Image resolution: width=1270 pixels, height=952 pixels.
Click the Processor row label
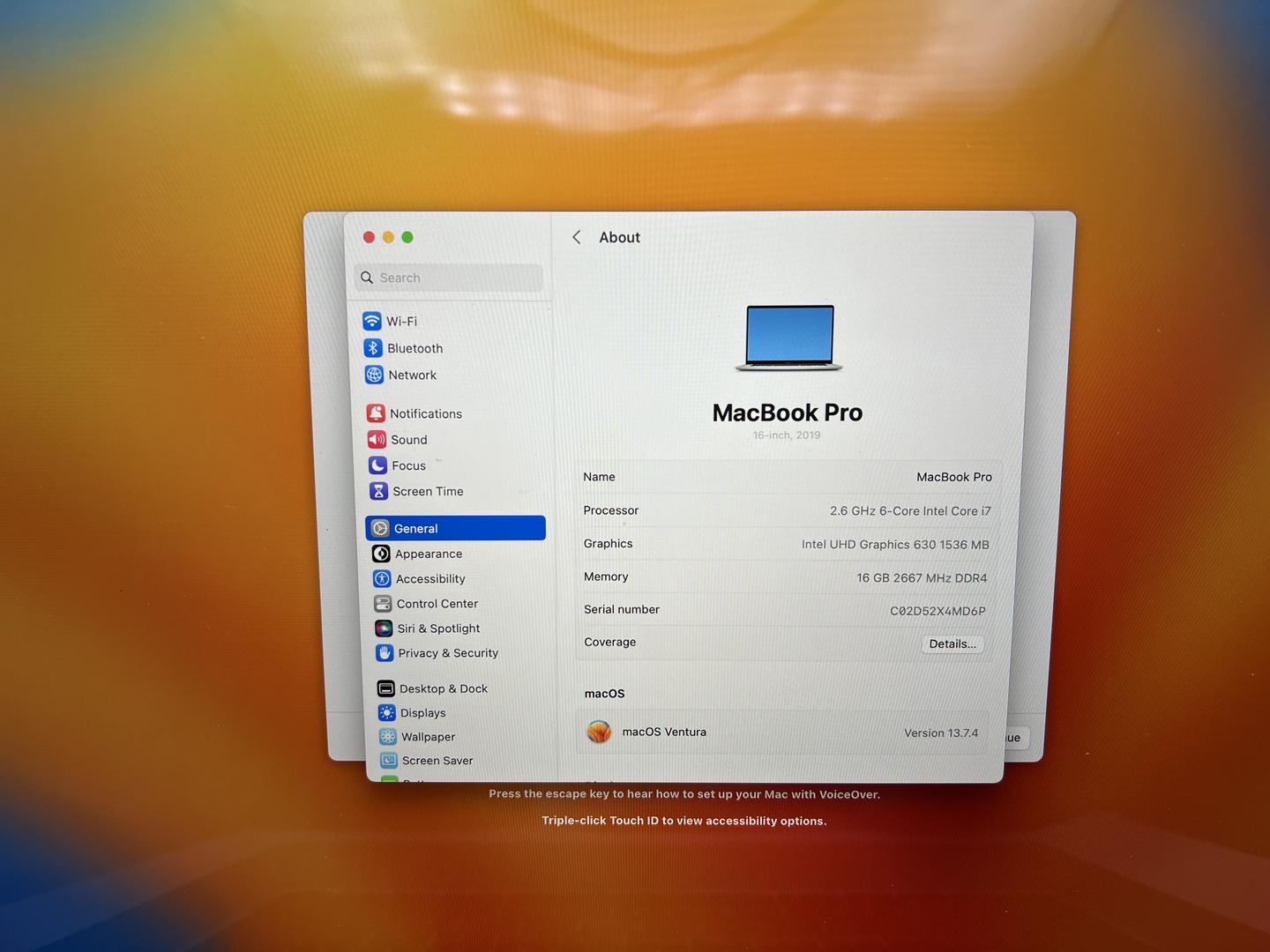point(610,510)
